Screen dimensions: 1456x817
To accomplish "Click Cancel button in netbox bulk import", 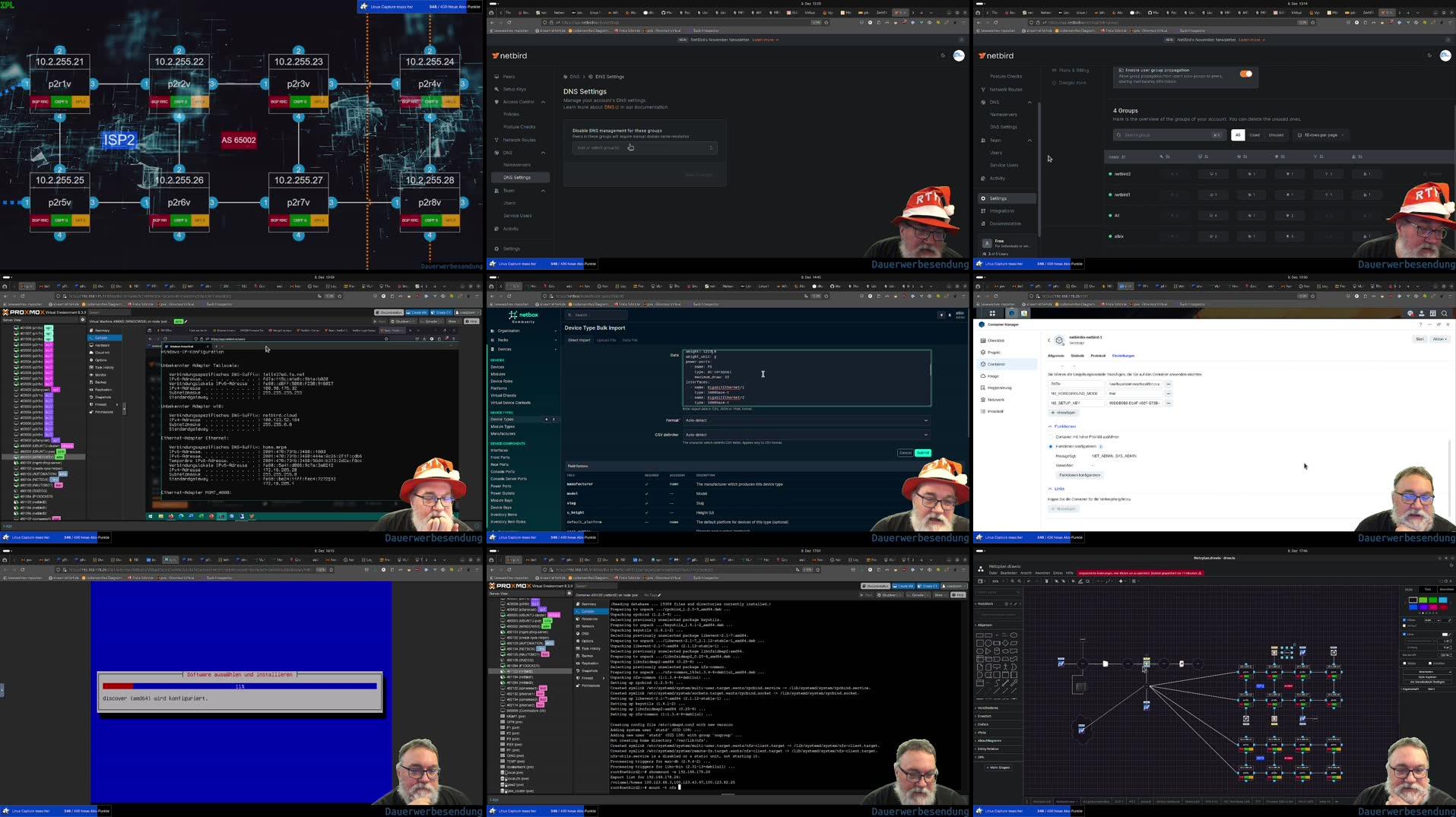I will 905,453.
